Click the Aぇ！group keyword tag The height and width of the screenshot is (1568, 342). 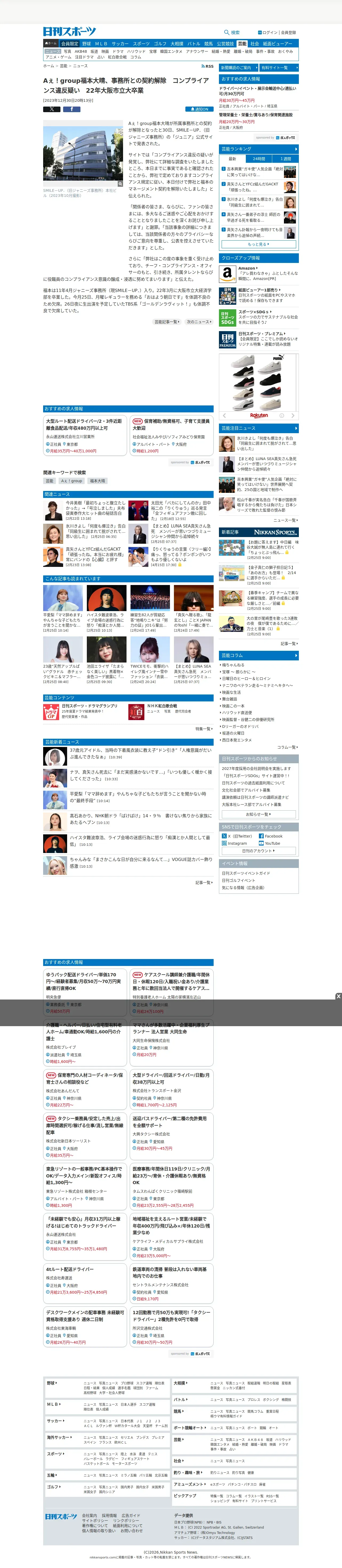tap(72, 481)
